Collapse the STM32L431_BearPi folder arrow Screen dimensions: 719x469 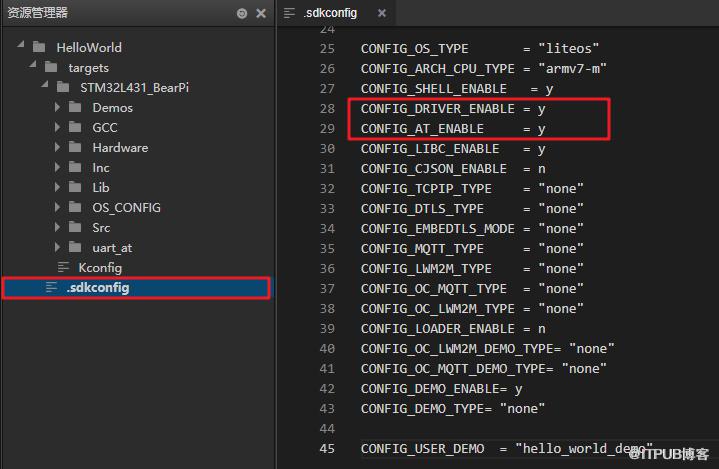(44, 85)
